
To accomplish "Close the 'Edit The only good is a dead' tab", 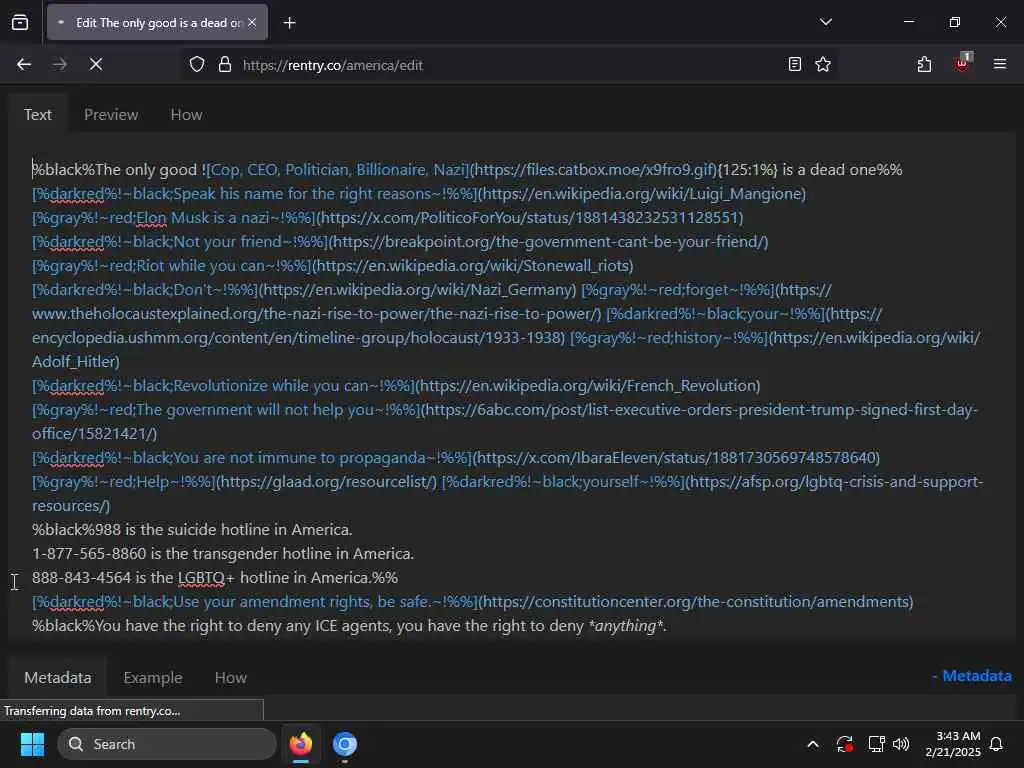I will click(x=252, y=22).
